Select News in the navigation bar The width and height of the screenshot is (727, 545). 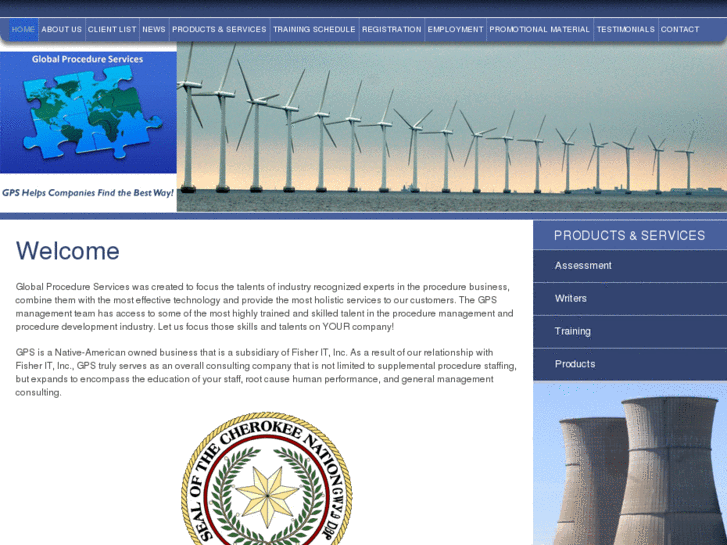(154, 29)
